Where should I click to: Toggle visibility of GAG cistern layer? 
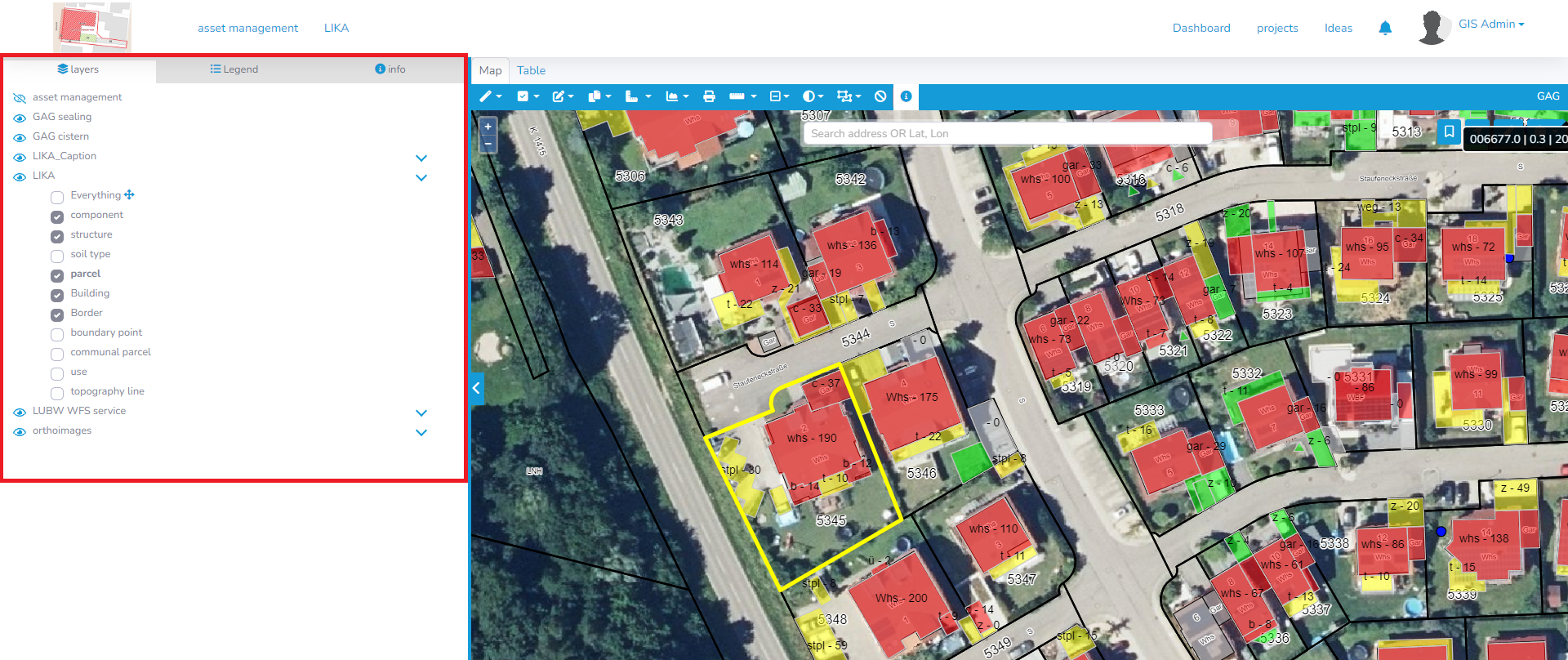(20, 137)
